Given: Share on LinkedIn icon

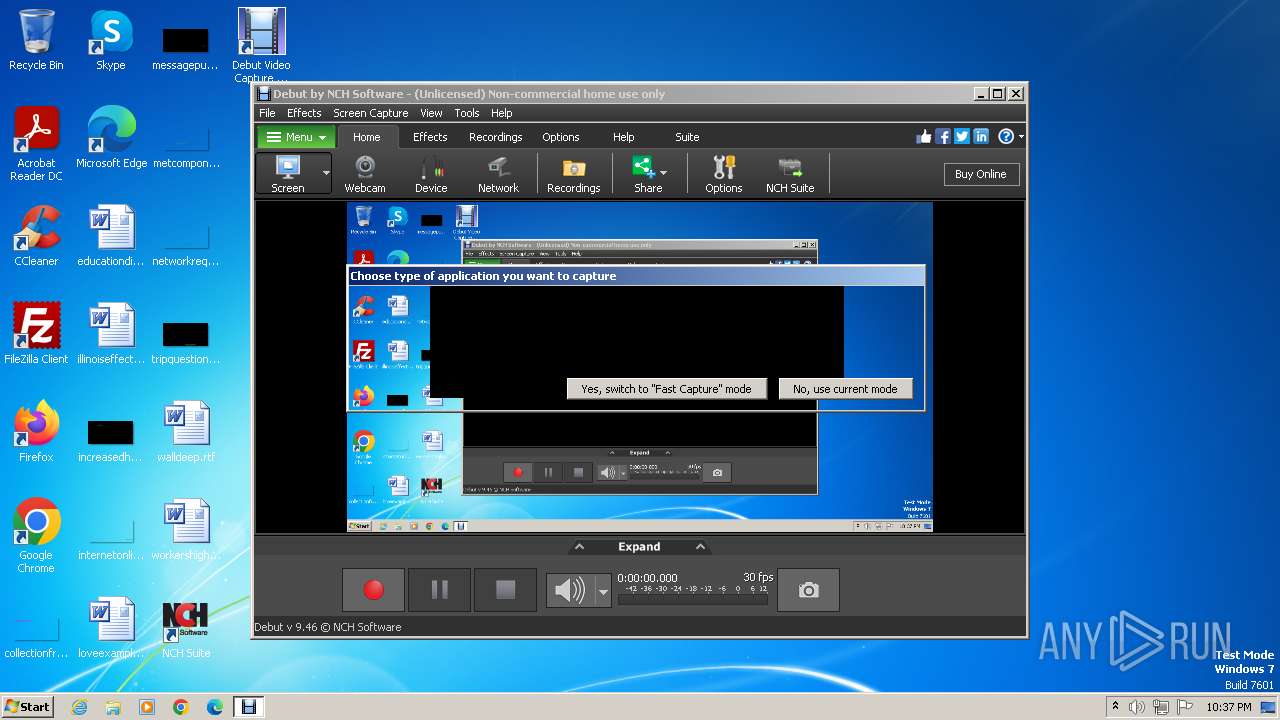Looking at the screenshot, I should pyautogui.click(x=981, y=137).
